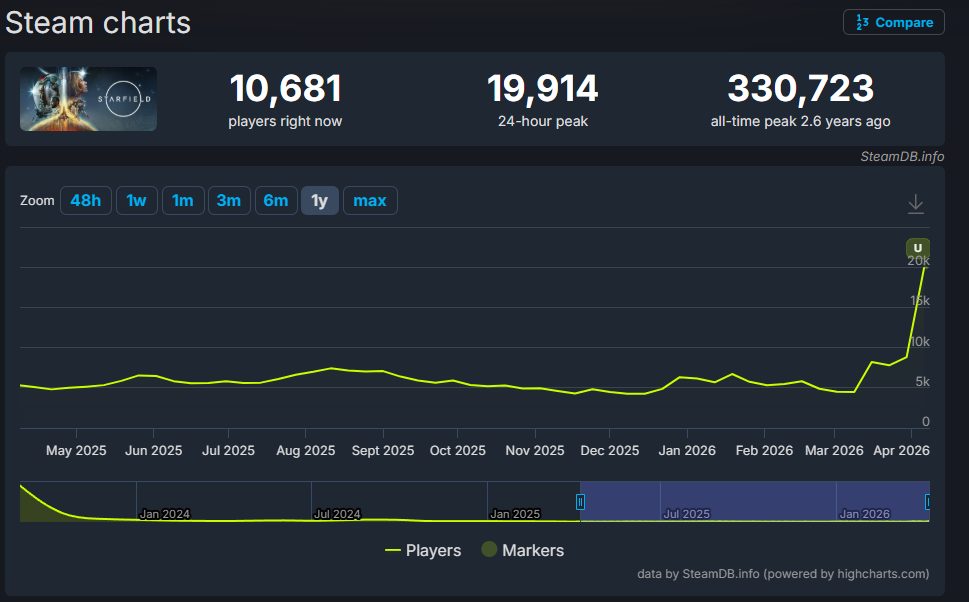The height and width of the screenshot is (602, 969).
Task: Click Jan 2024 in the navigator
Action: pyautogui.click(x=164, y=514)
